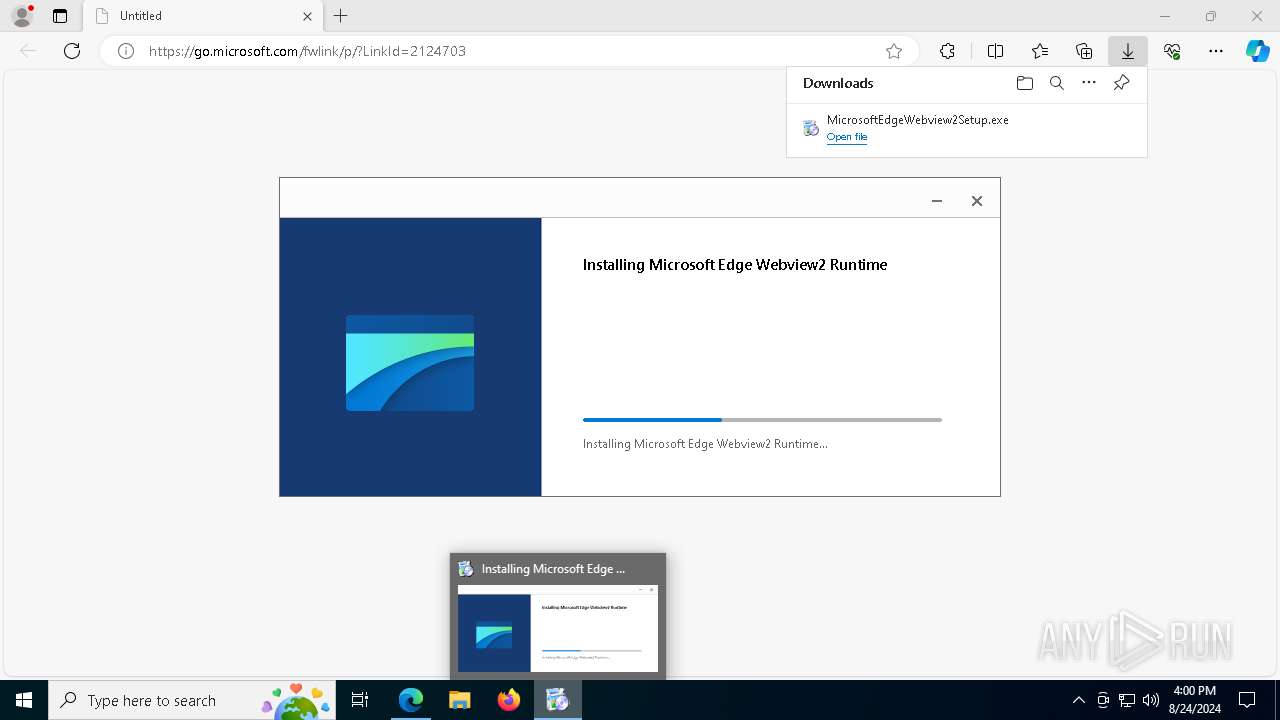Open Task View on the taskbar
1280x720 pixels.
click(x=360, y=700)
